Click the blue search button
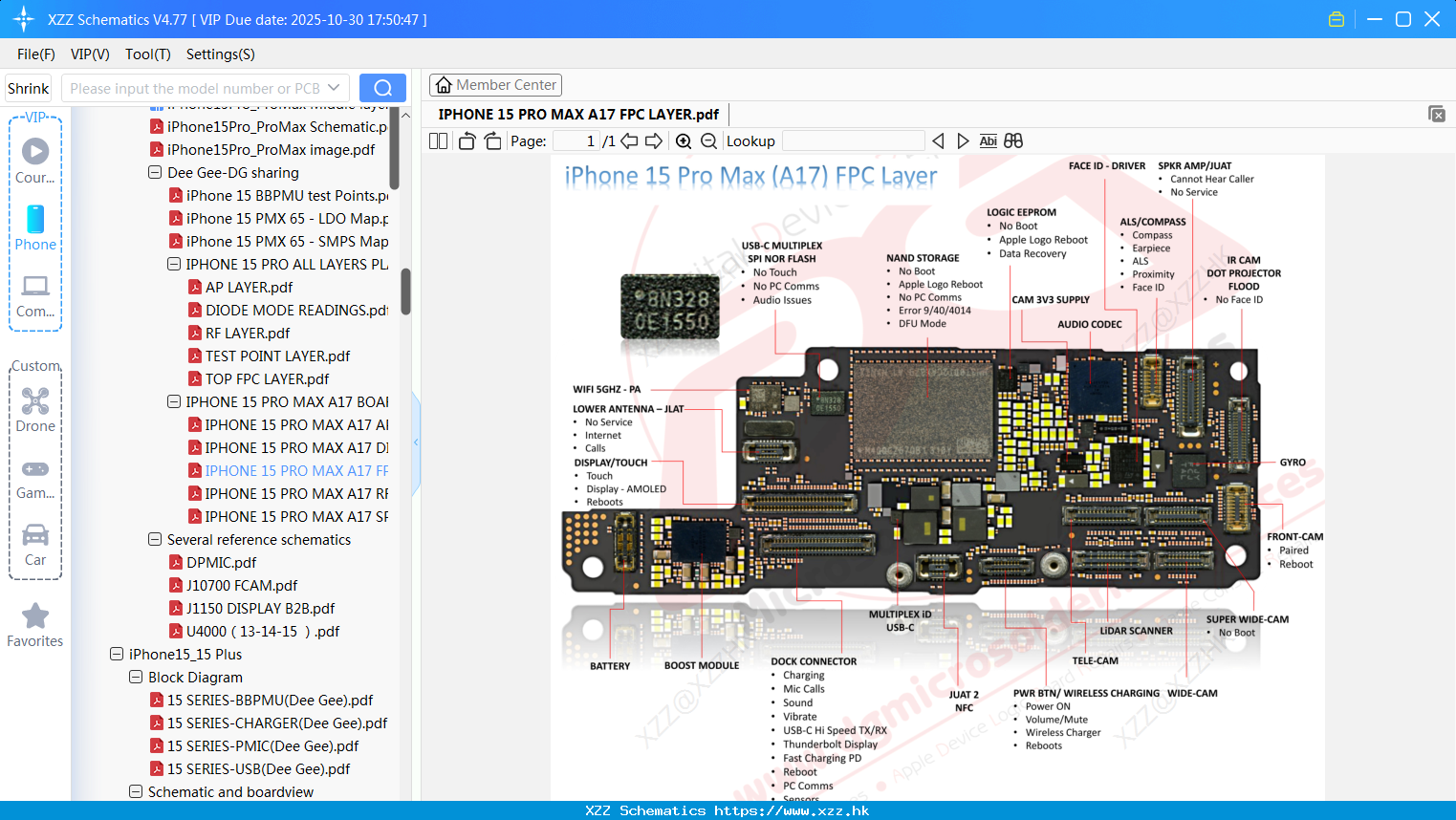The width and height of the screenshot is (1456, 820). click(382, 88)
